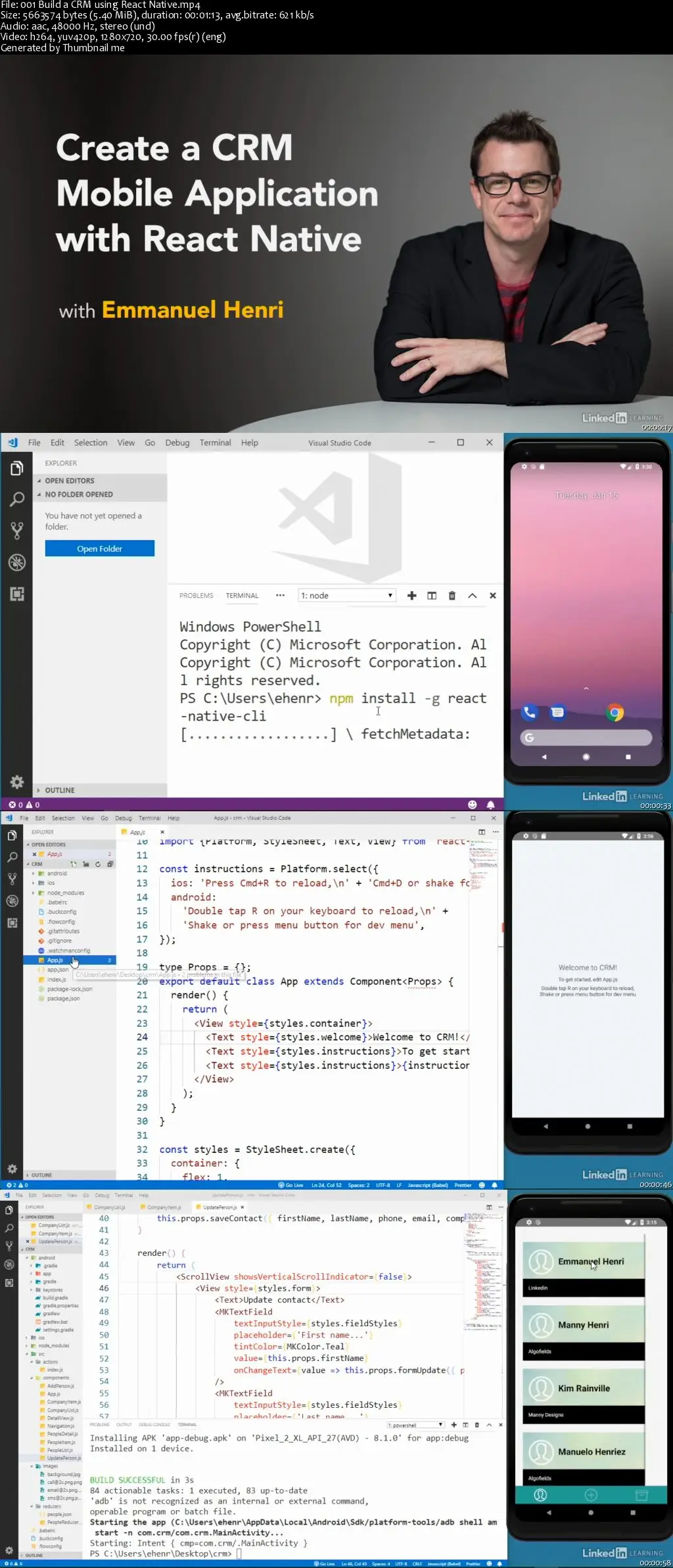Image resolution: width=673 pixels, height=1568 pixels.
Task: Click 'Spaces: 2' in the App.js window's status bar
Action: click(358, 1185)
